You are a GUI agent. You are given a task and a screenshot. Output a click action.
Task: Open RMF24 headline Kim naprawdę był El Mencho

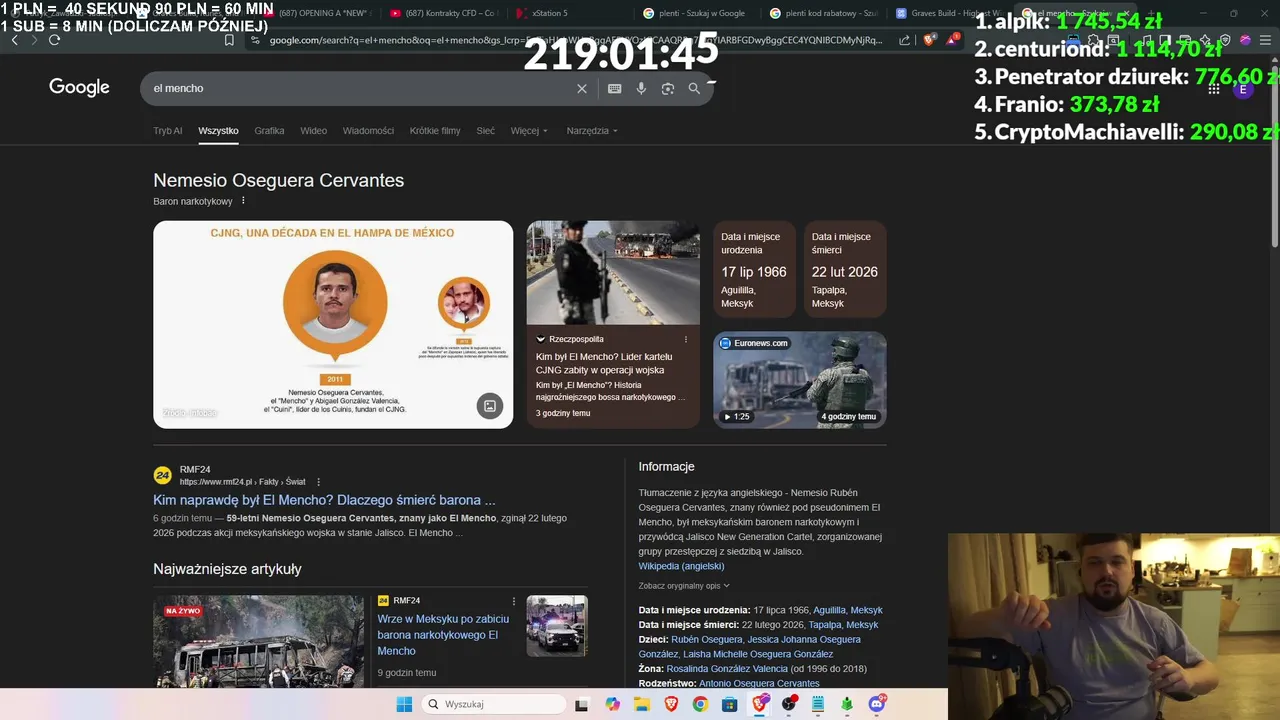point(324,500)
